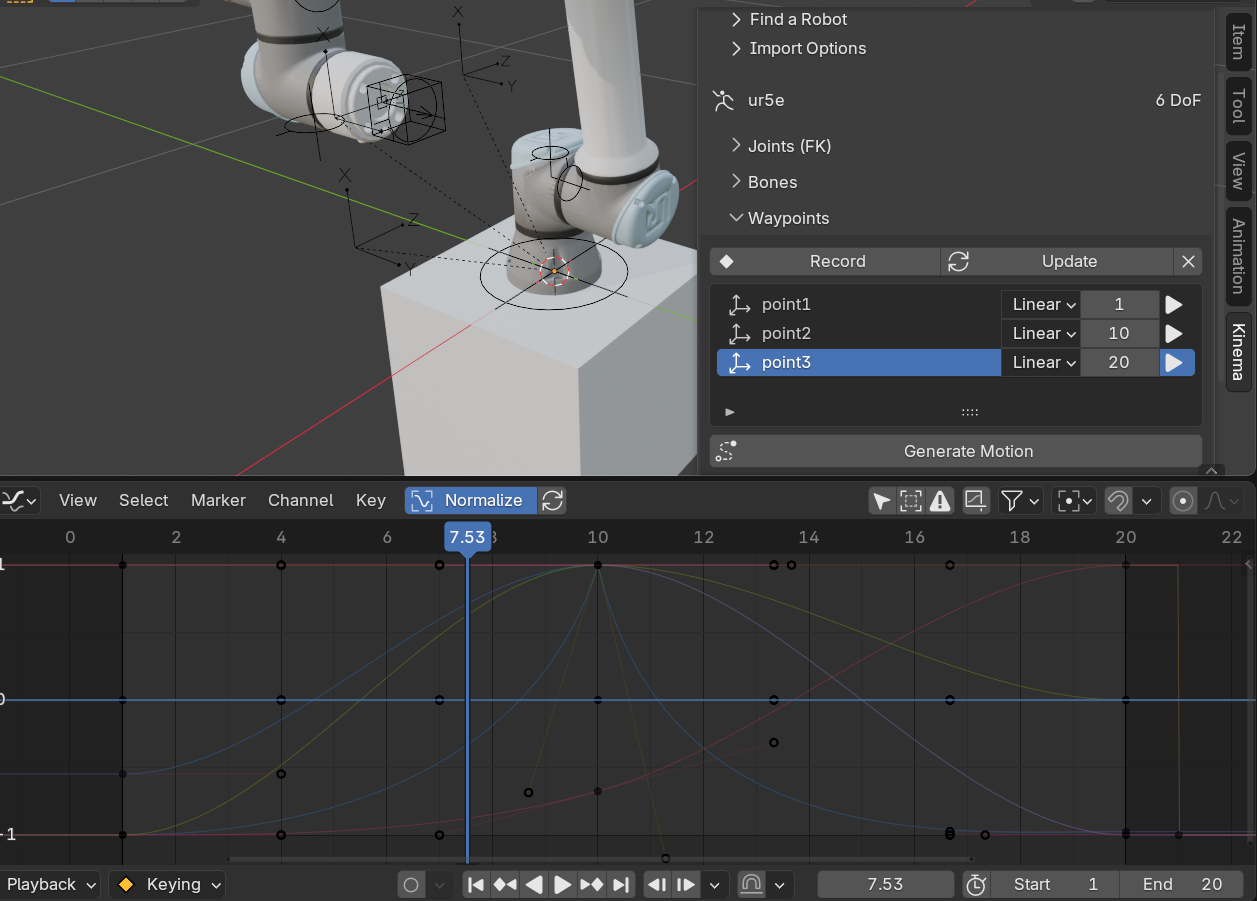The height and width of the screenshot is (901, 1257).
Task: Toggle only show errors warning icon
Action: tap(939, 500)
